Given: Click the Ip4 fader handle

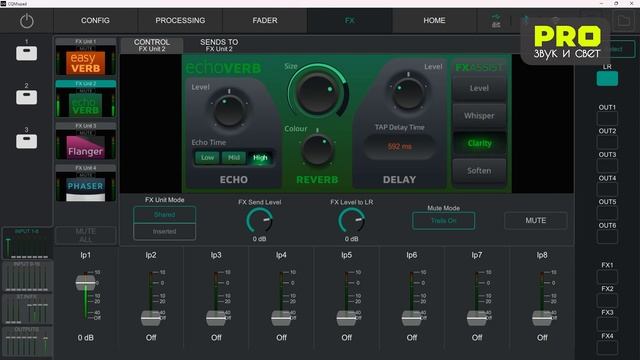Looking at the screenshot, I should tap(281, 318).
